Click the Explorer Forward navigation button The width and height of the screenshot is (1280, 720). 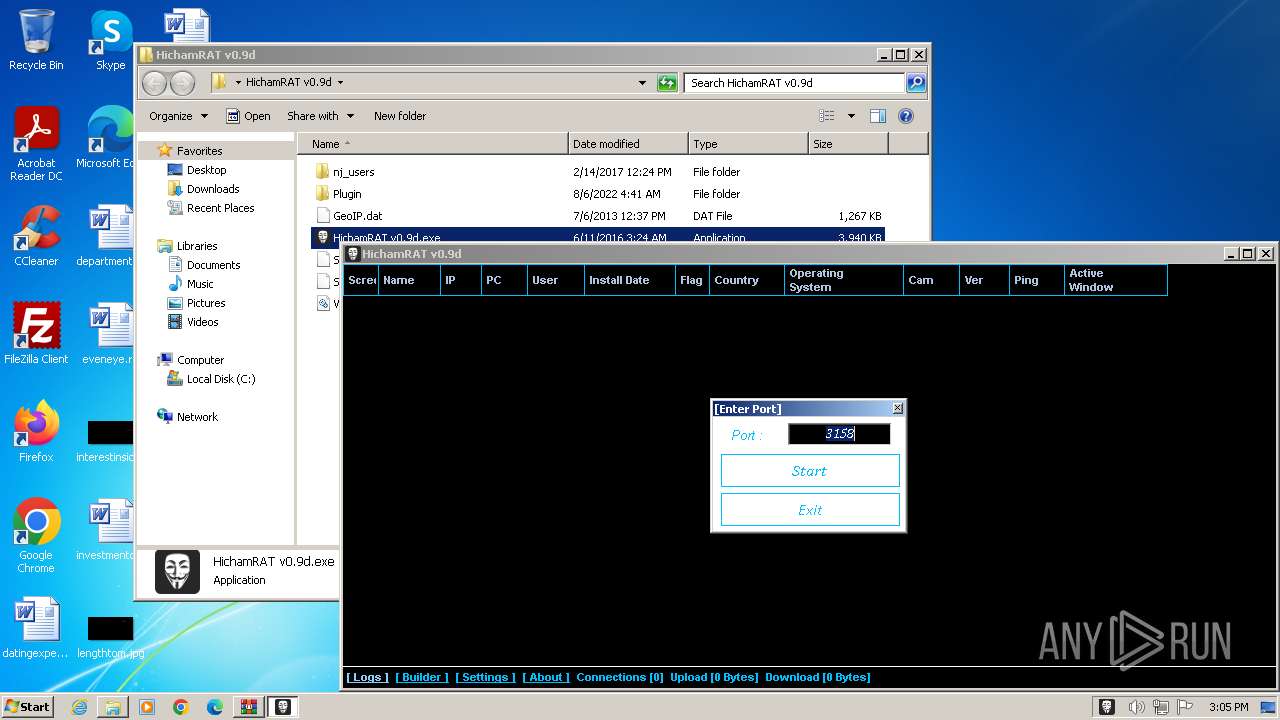pyautogui.click(x=182, y=83)
